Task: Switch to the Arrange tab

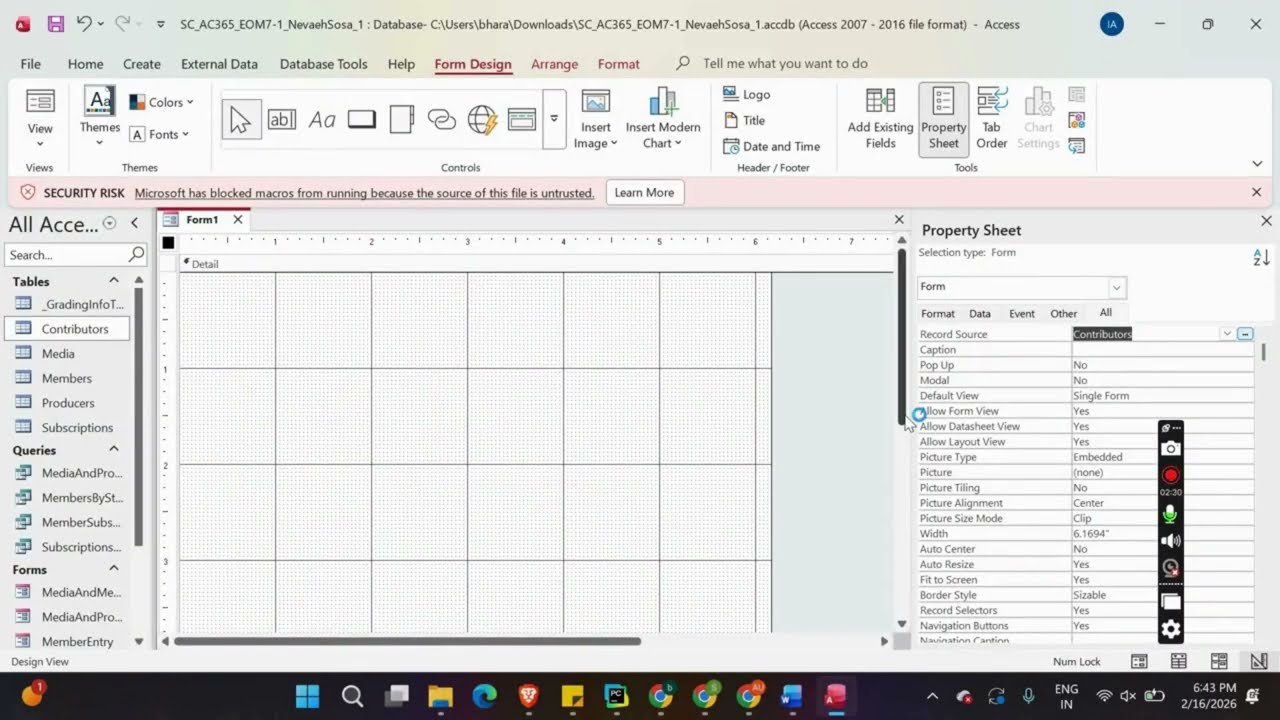Action: pyautogui.click(x=554, y=64)
